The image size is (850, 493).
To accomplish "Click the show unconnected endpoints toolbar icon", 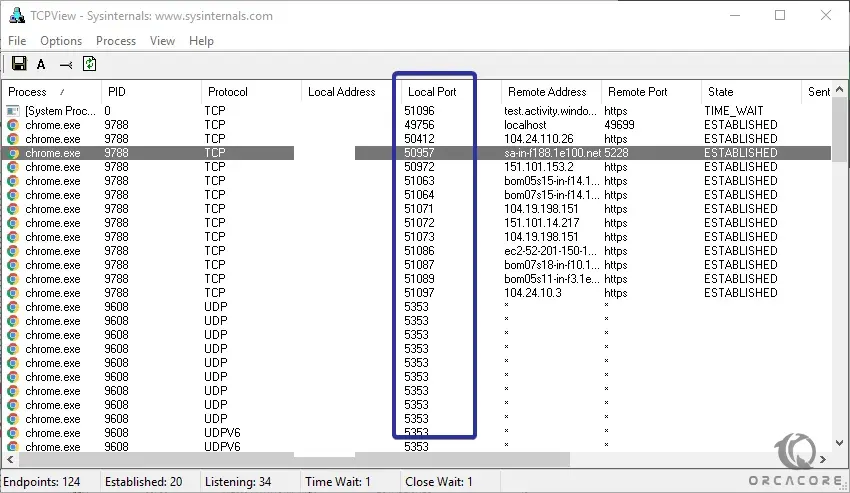I will point(66,65).
